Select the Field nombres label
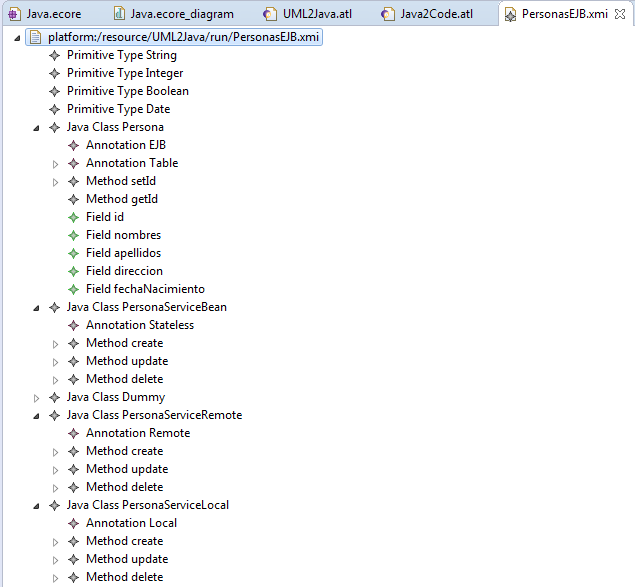Image resolution: width=635 pixels, height=587 pixels. (x=124, y=235)
